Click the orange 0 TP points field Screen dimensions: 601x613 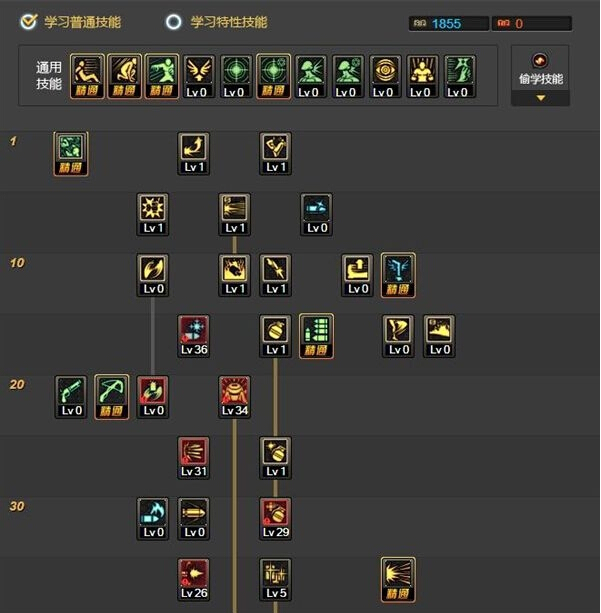coord(532,23)
